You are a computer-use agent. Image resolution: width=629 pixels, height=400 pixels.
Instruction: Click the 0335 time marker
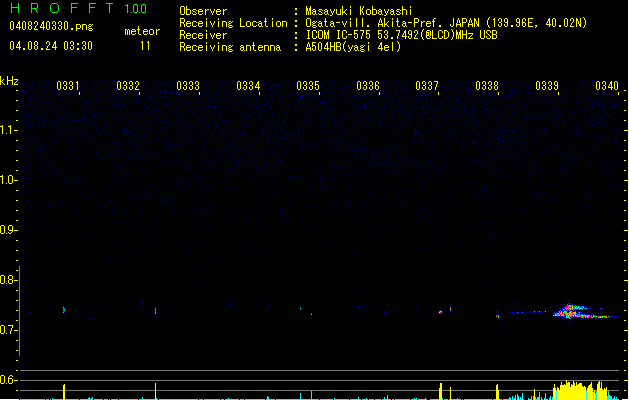[308, 86]
